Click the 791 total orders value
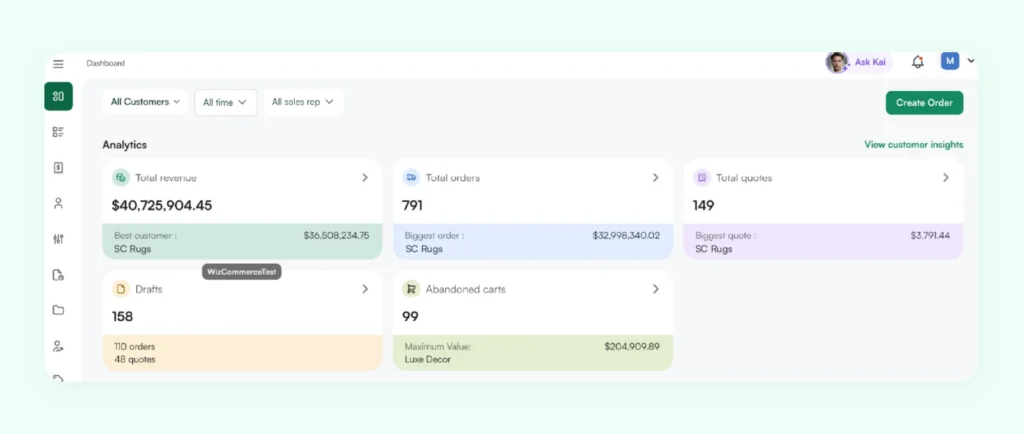 click(x=412, y=206)
